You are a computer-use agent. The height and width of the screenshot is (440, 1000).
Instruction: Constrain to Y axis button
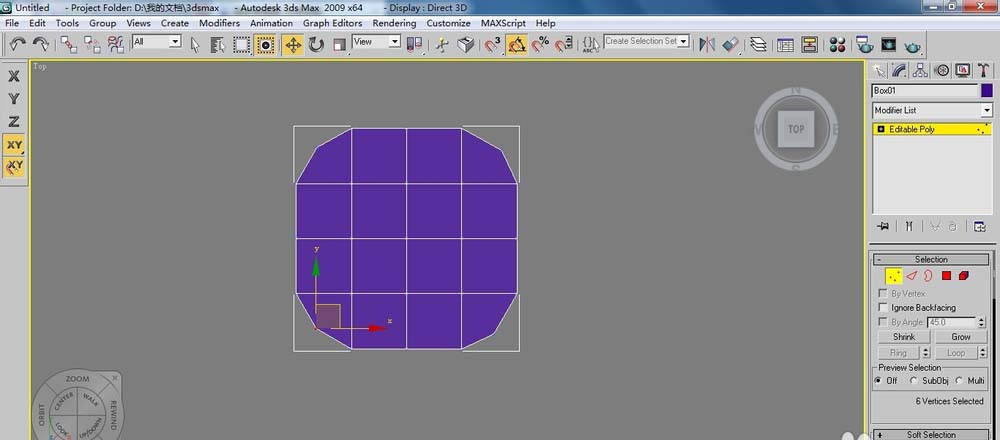[x=14, y=99]
